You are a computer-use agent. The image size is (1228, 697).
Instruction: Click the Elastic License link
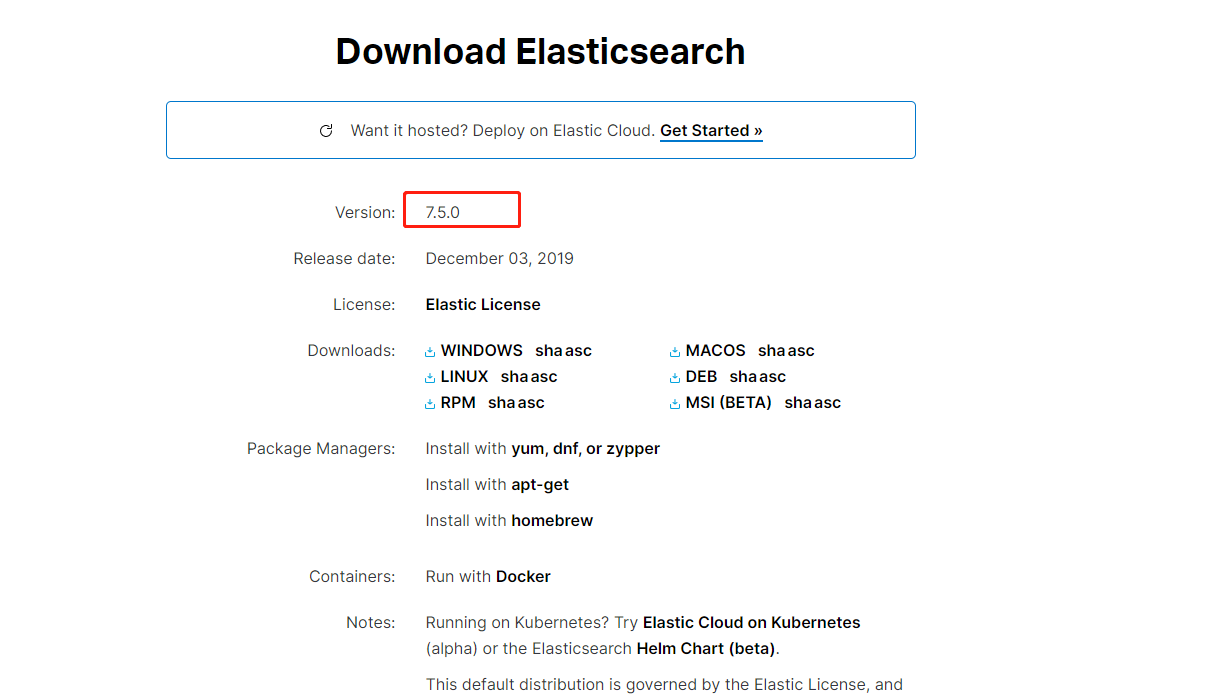click(483, 305)
